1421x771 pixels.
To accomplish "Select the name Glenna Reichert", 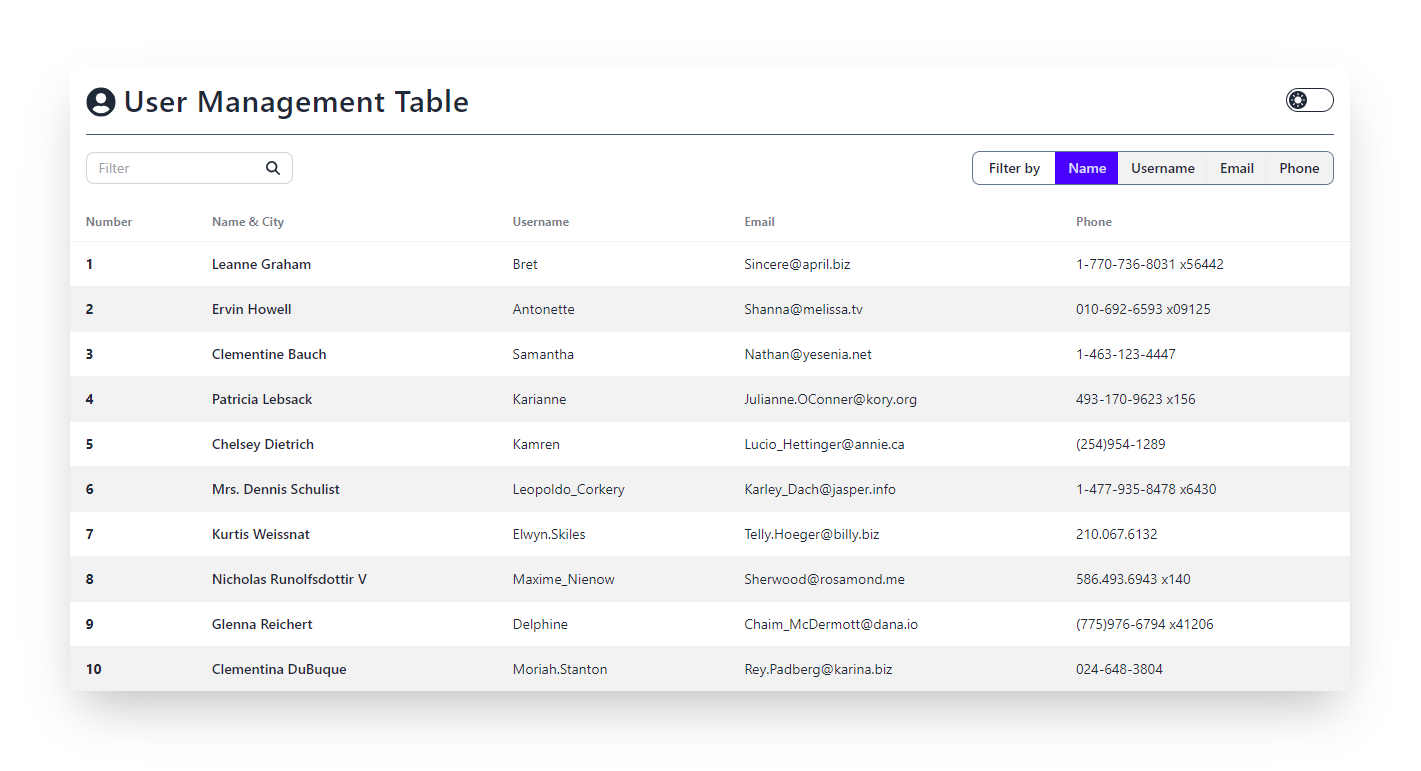I will click(262, 624).
